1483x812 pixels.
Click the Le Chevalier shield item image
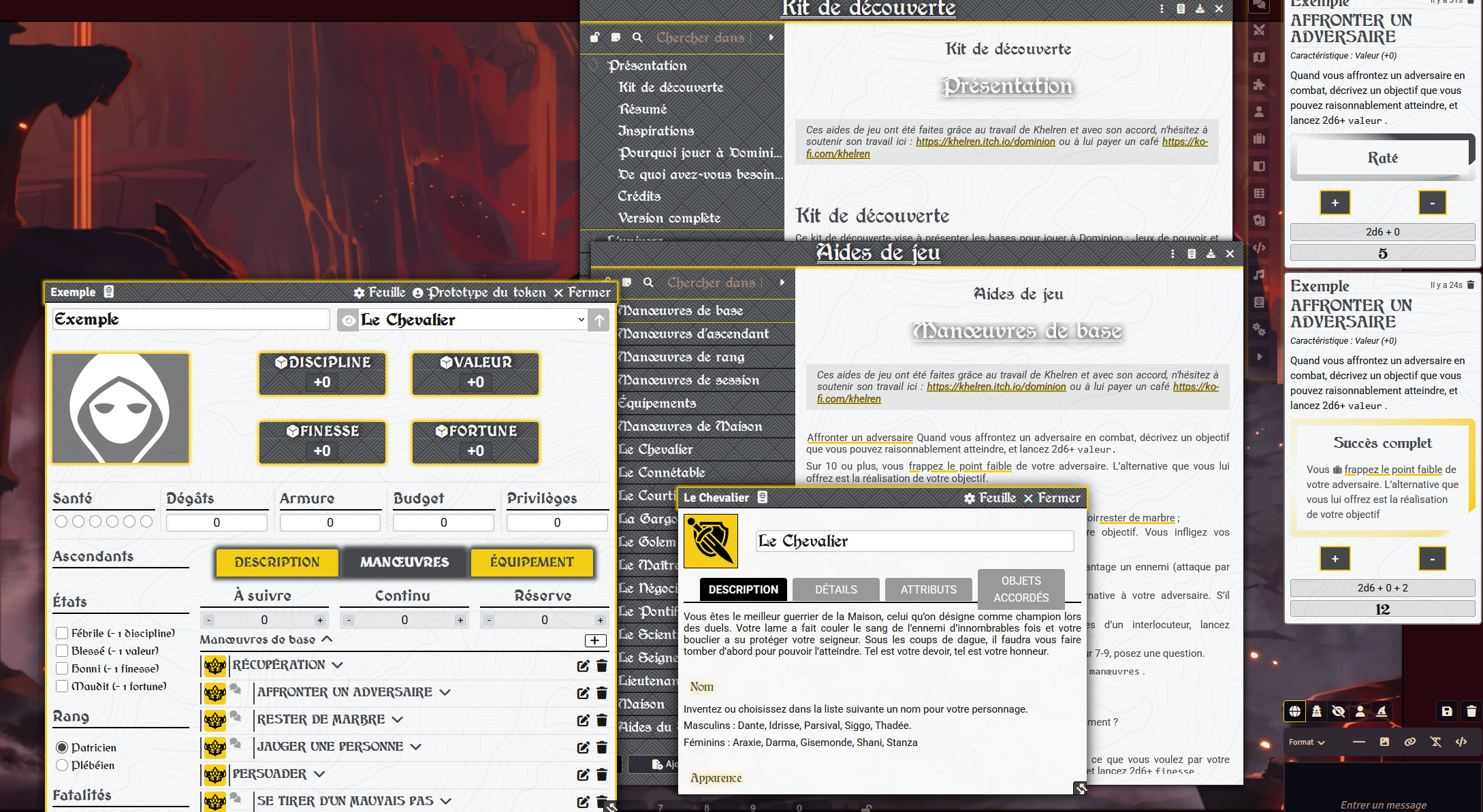click(x=711, y=541)
